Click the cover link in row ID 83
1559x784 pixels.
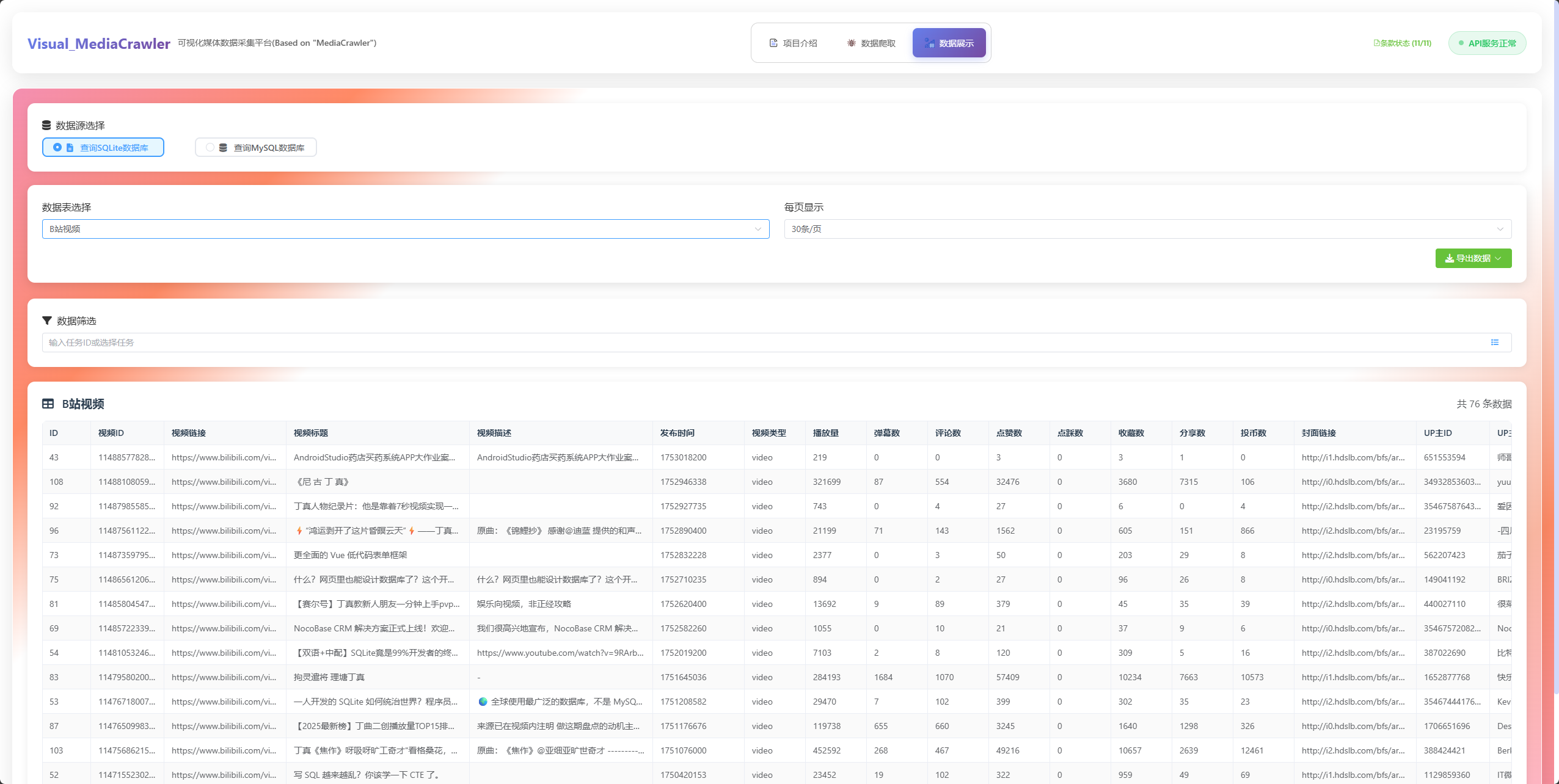point(1353,677)
